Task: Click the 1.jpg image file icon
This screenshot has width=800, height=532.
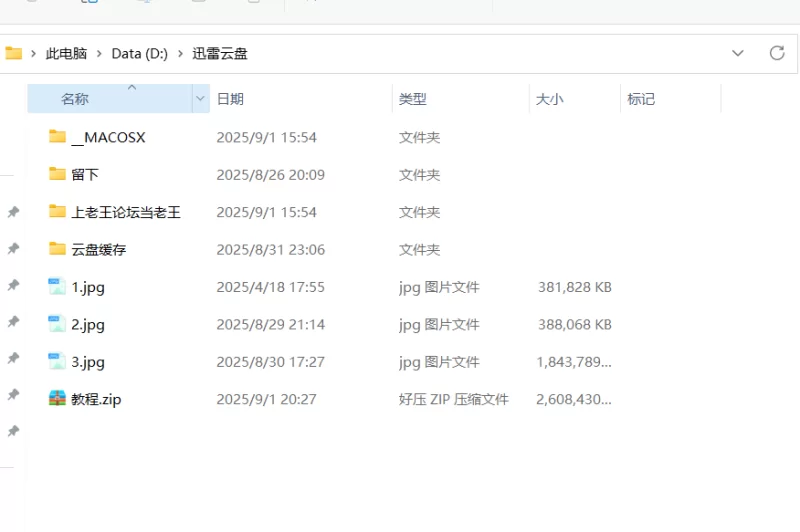Action: click(57, 286)
